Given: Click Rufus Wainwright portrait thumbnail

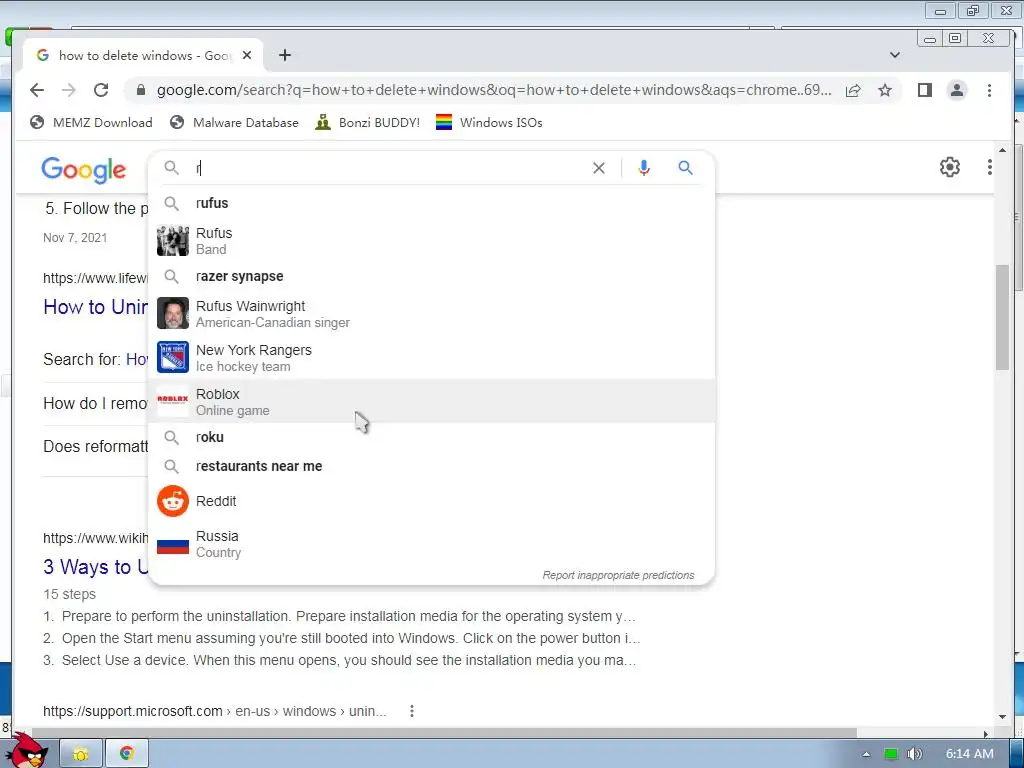Looking at the screenshot, I should (x=172, y=313).
